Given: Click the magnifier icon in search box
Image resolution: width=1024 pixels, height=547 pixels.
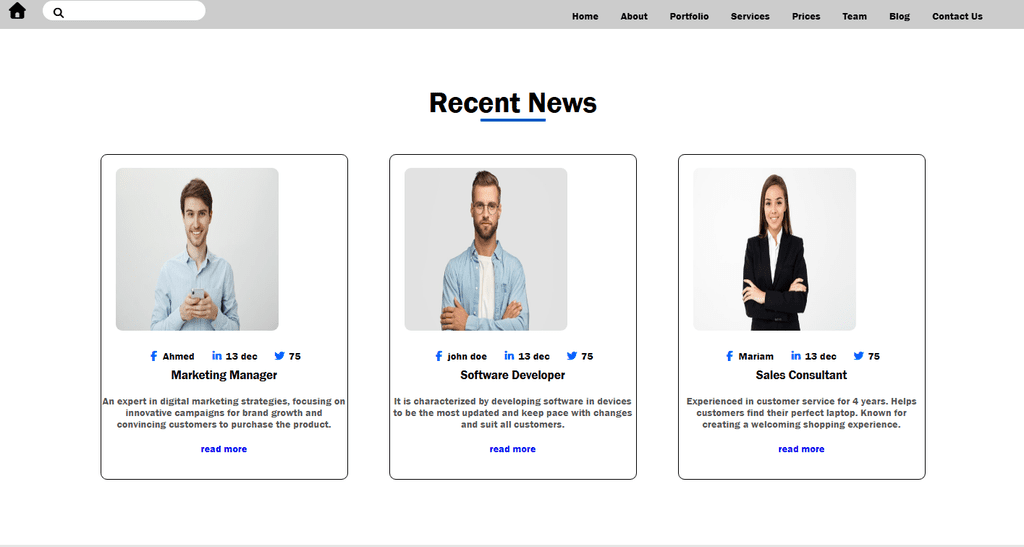Looking at the screenshot, I should [58, 12].
